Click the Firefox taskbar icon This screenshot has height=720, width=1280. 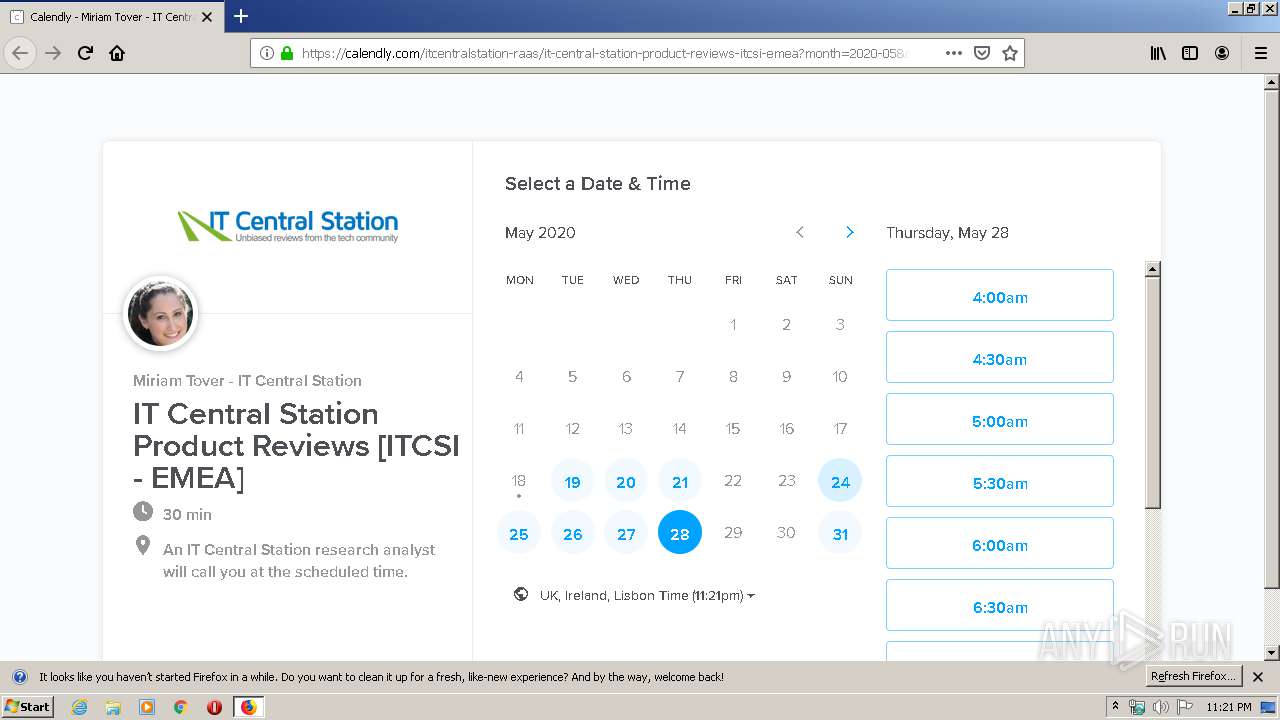point(248,707)
